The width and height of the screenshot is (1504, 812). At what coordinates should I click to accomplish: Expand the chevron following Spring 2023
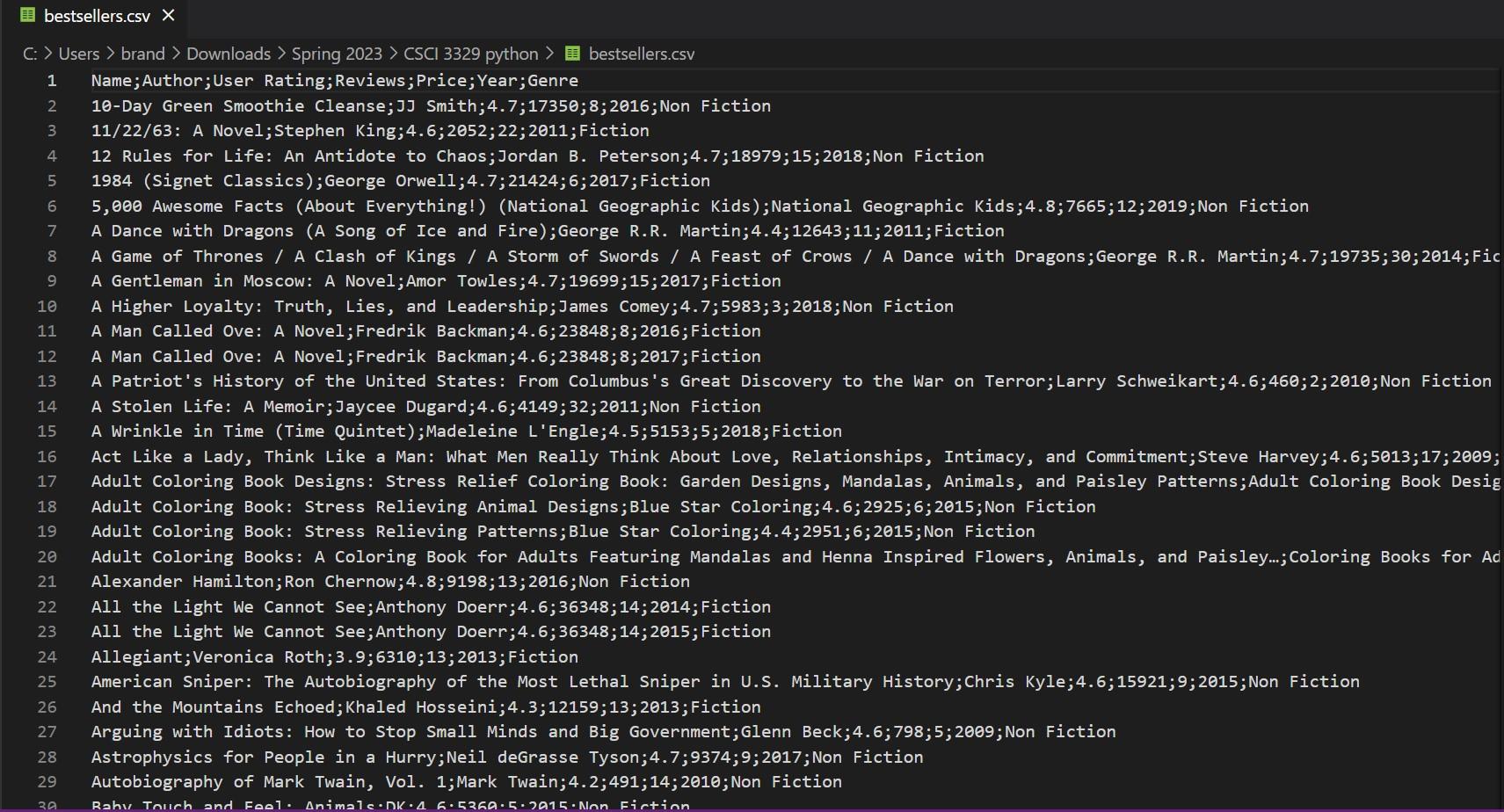pyautogui.click(x=392, y=54)
